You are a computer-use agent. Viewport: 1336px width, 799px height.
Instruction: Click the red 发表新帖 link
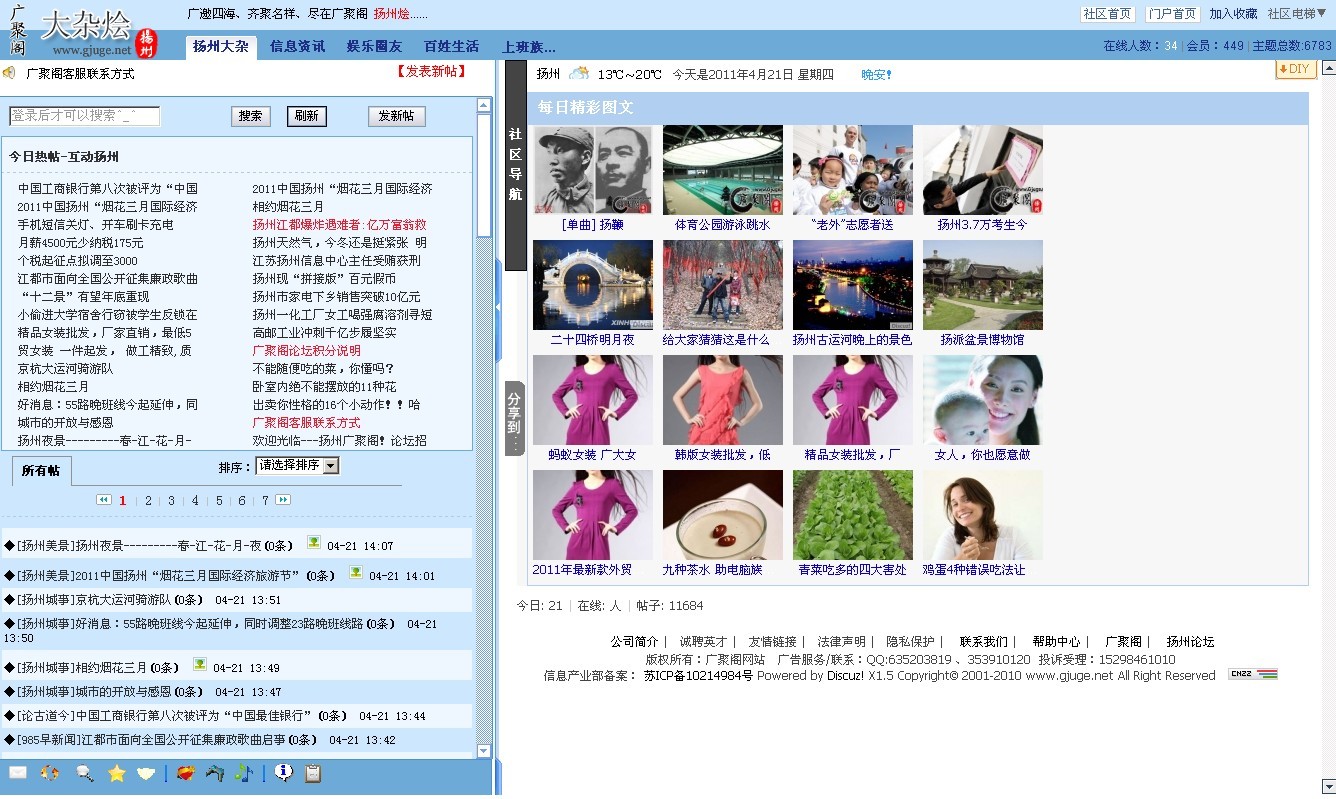(431, 72)
